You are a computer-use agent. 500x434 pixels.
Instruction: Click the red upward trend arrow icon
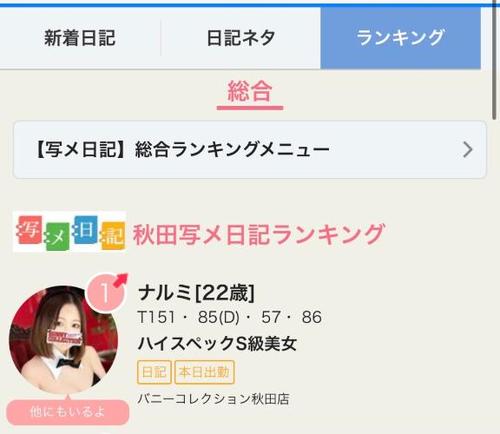[121, 280]
